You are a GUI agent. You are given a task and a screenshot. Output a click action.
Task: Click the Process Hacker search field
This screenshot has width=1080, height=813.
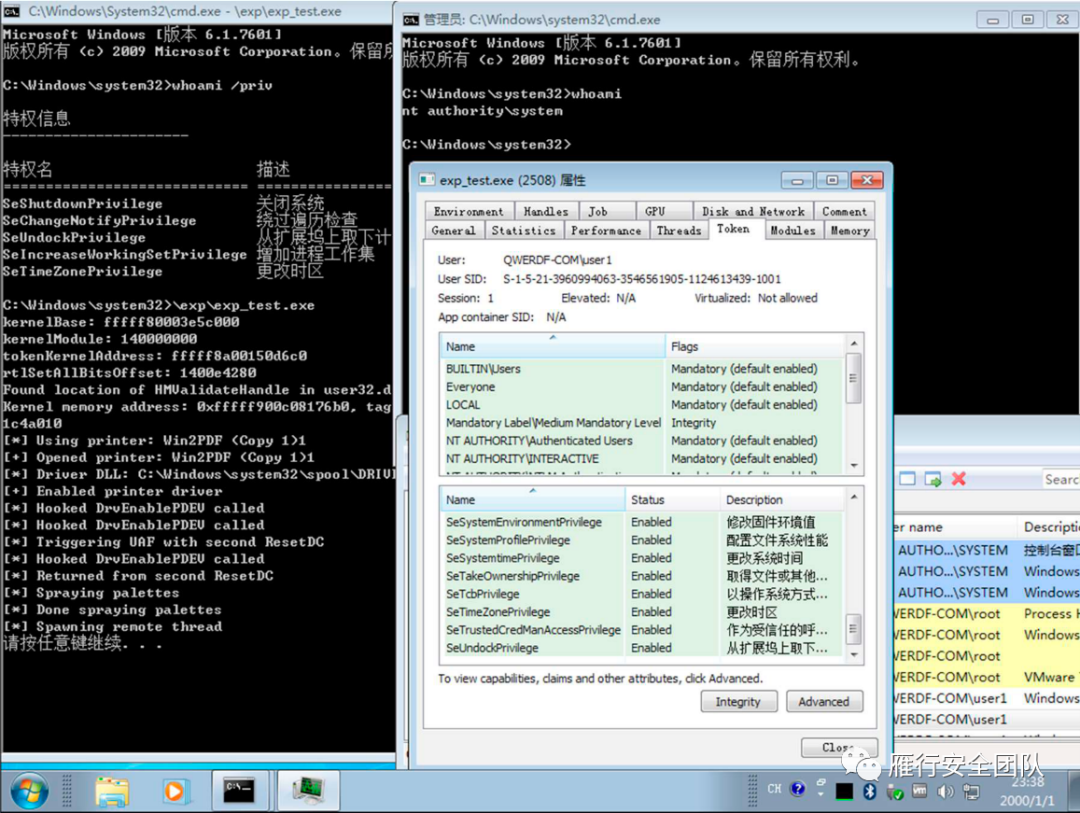[1061, 479]
